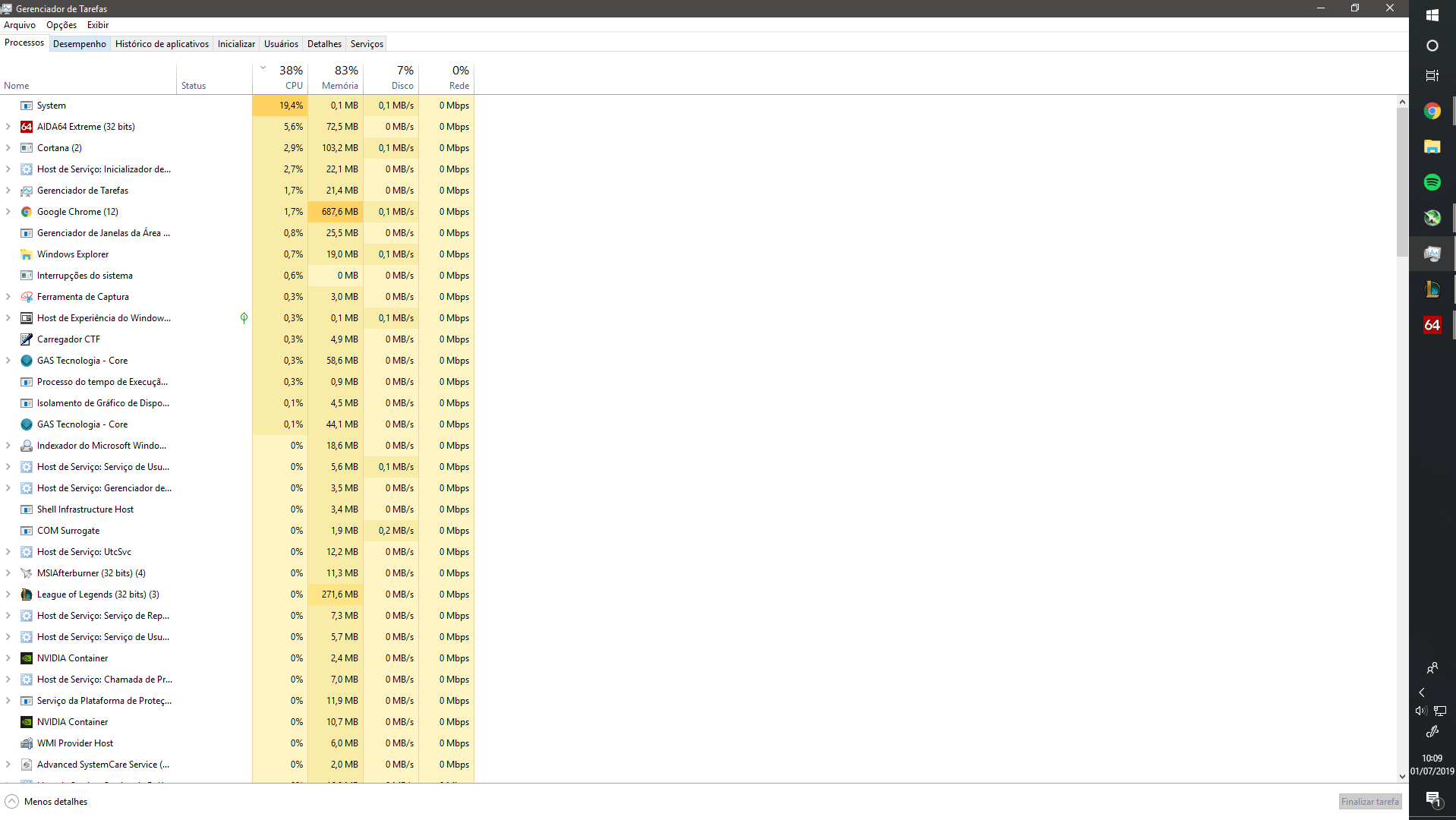The height and width of the screenshot is (820, 1456).
Task: Click the scrollbar down arrow
Action: [x=1402, y=776]
